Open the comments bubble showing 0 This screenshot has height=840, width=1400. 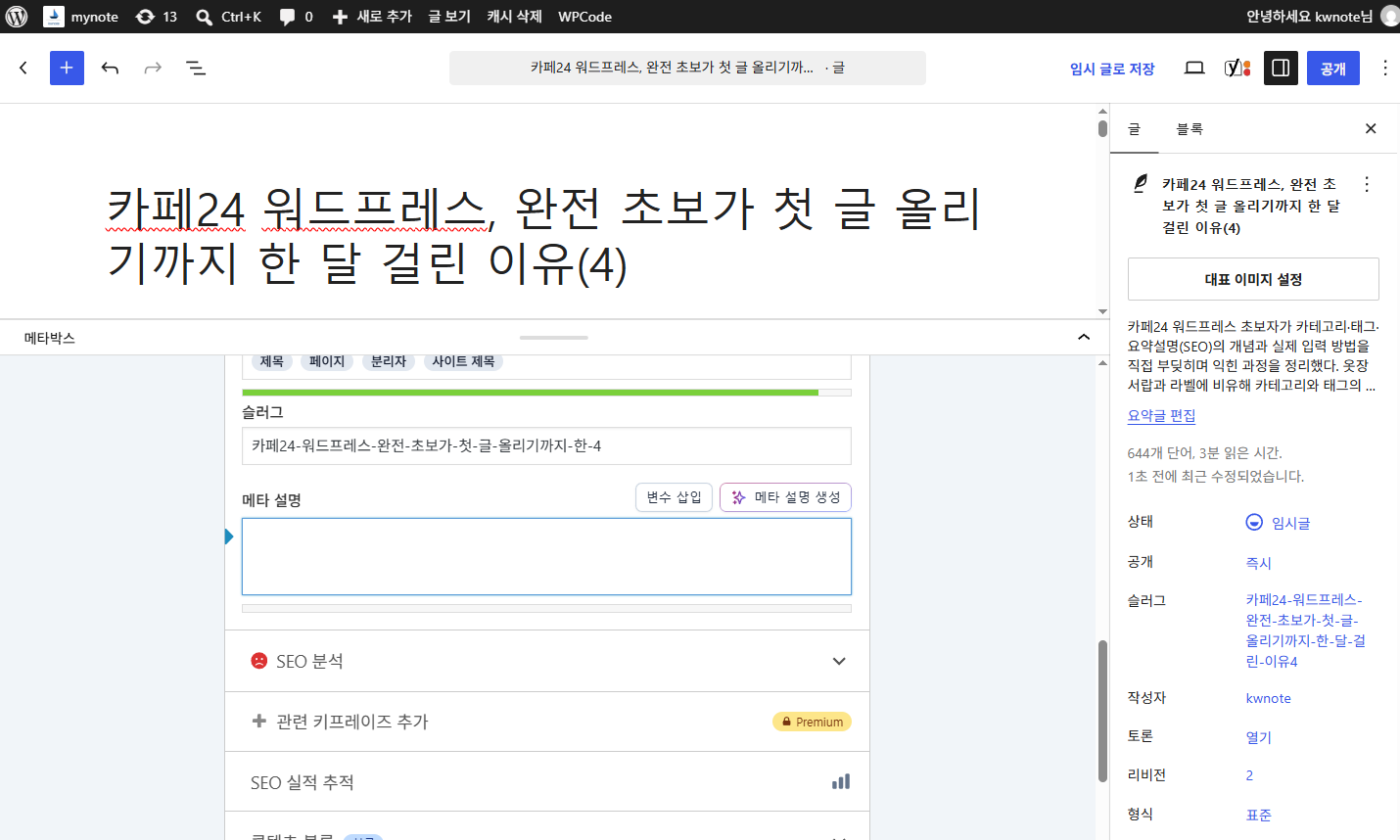297,17
